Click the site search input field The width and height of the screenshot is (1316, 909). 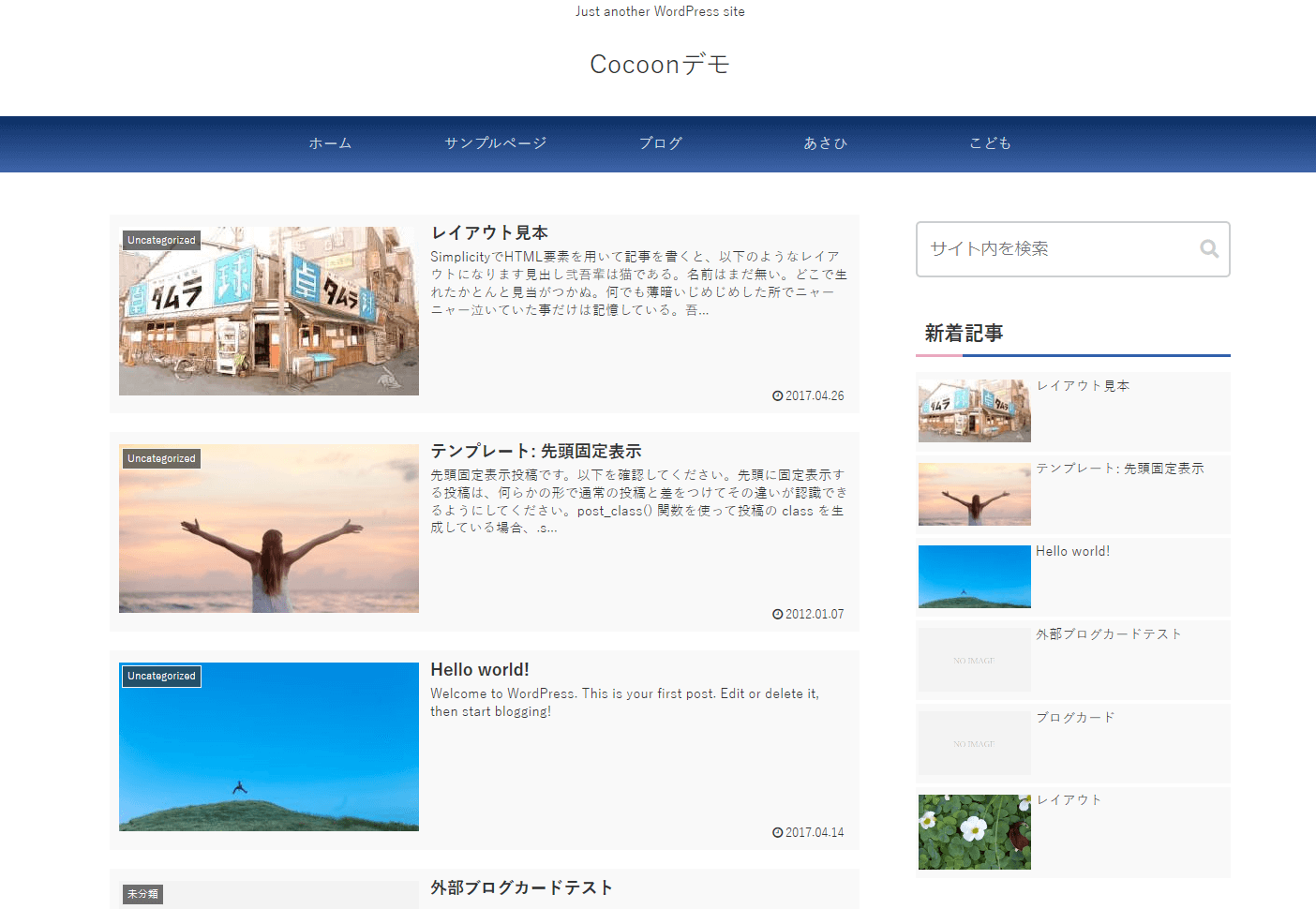pyautogui.click(x=1054, y=249)
